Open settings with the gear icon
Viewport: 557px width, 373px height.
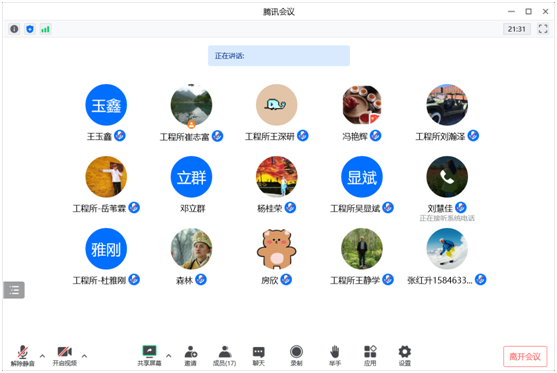405,356
